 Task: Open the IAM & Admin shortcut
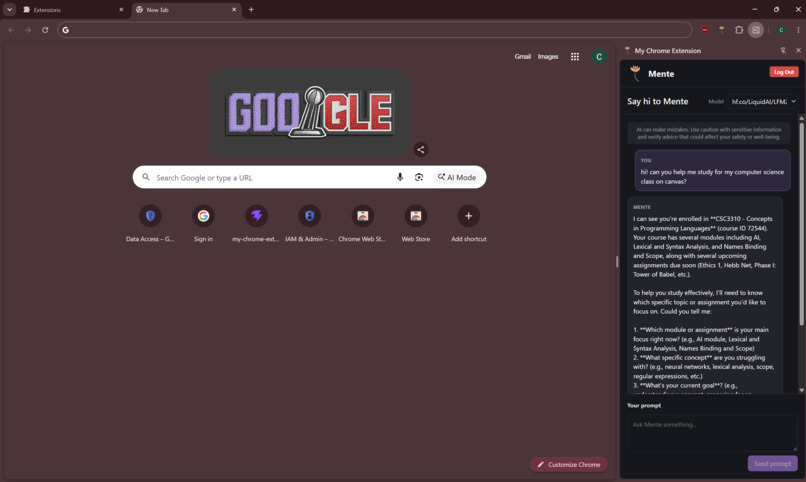click(309, 224)
